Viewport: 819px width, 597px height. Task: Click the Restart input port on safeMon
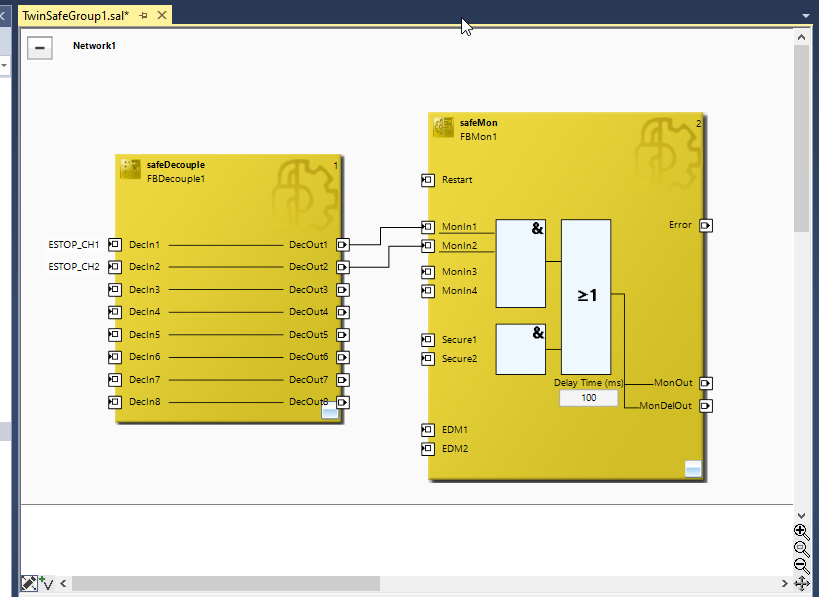(x=428, y=180)
